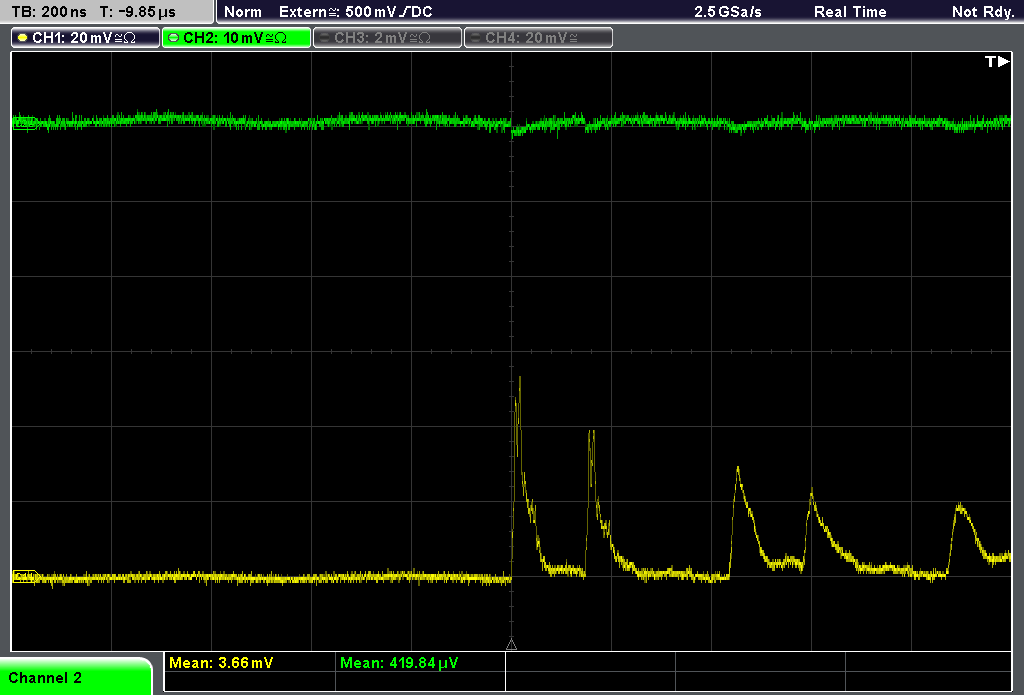Click the Extern 500 mV DC trigger source
This screenshot has height=695, width=1024.
tap(355, 12)
